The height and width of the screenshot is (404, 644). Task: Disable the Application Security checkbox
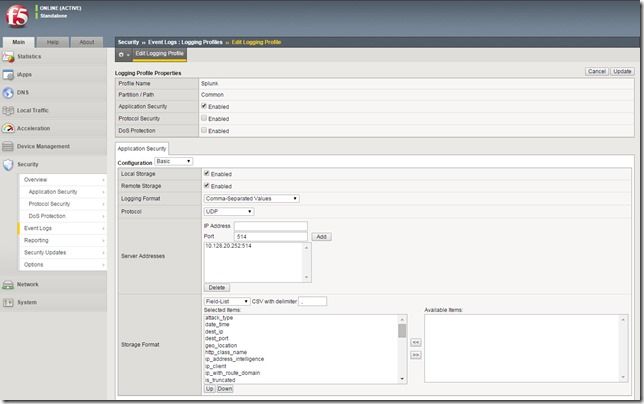[204, 105]
